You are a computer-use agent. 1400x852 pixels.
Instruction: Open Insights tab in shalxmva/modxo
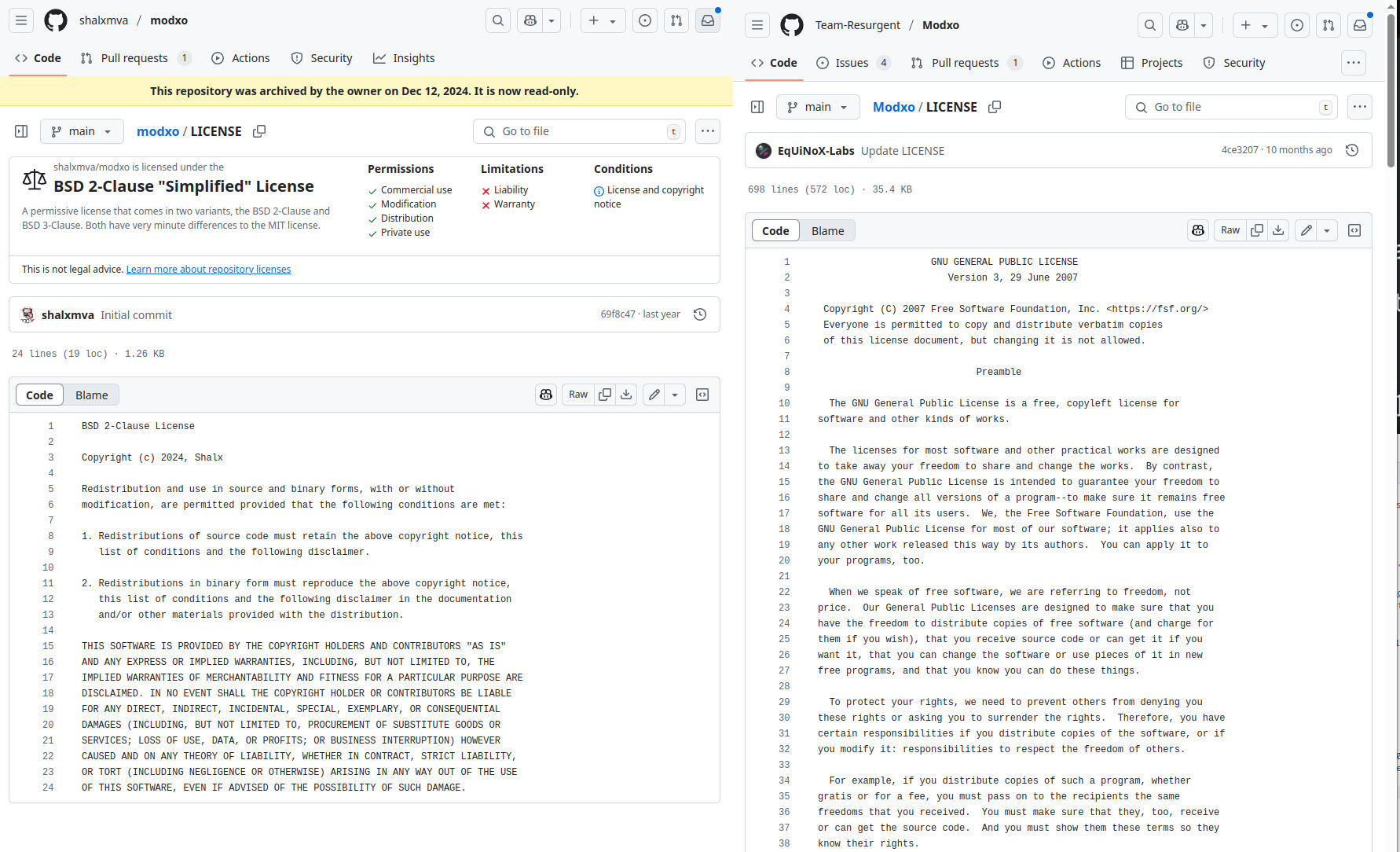click(x=404, y=58)
